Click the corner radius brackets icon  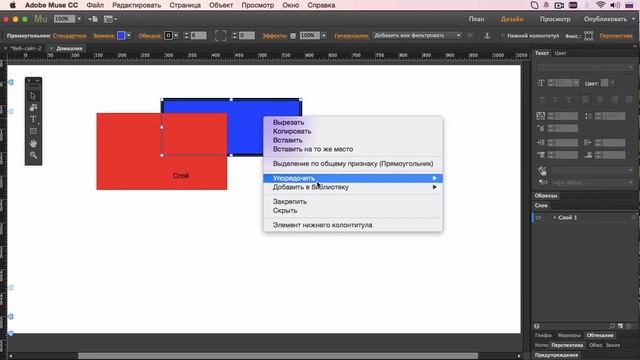[220, 36]
